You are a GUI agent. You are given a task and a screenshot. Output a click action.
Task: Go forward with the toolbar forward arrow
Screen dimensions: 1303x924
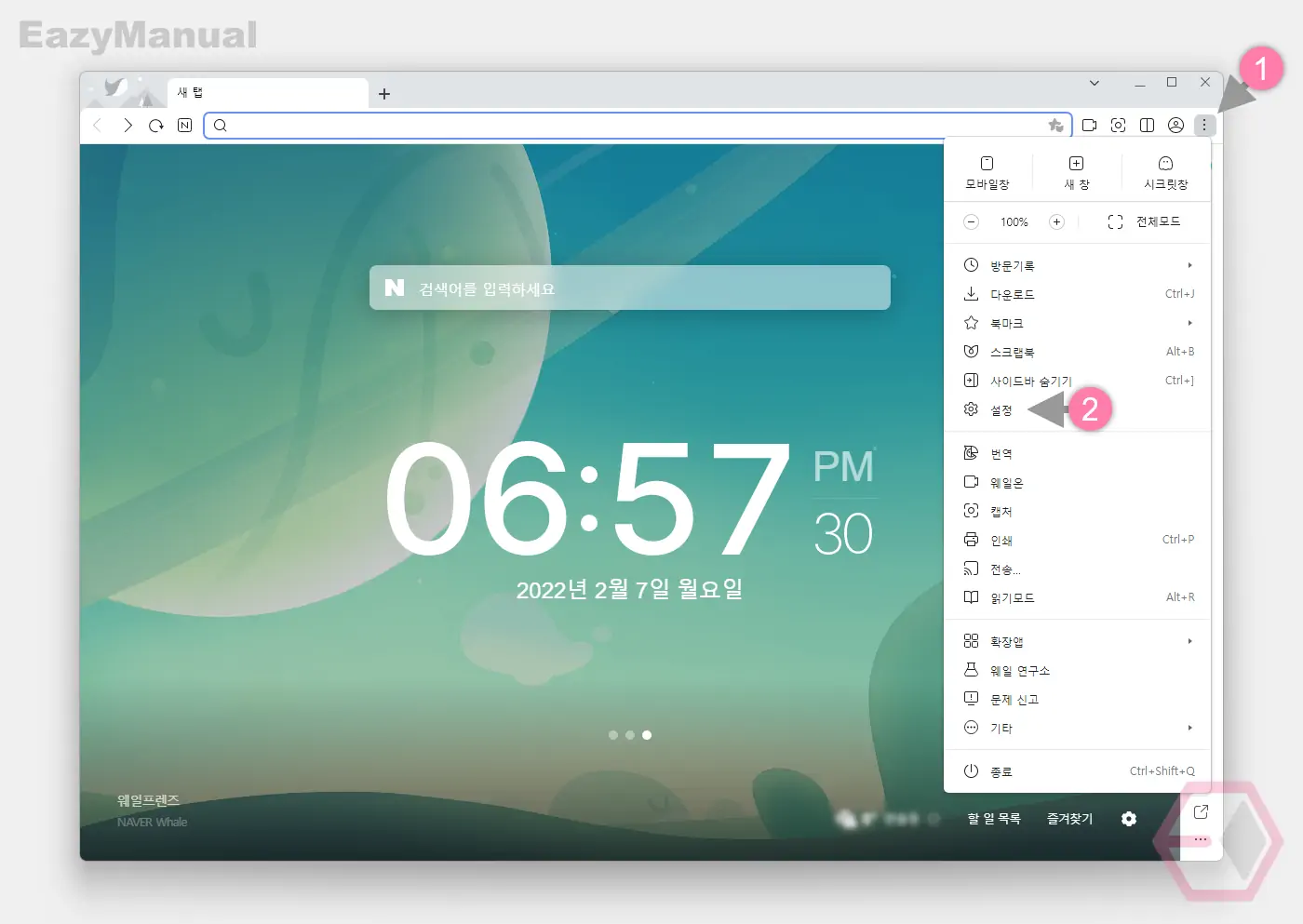(x=128, y=126)
